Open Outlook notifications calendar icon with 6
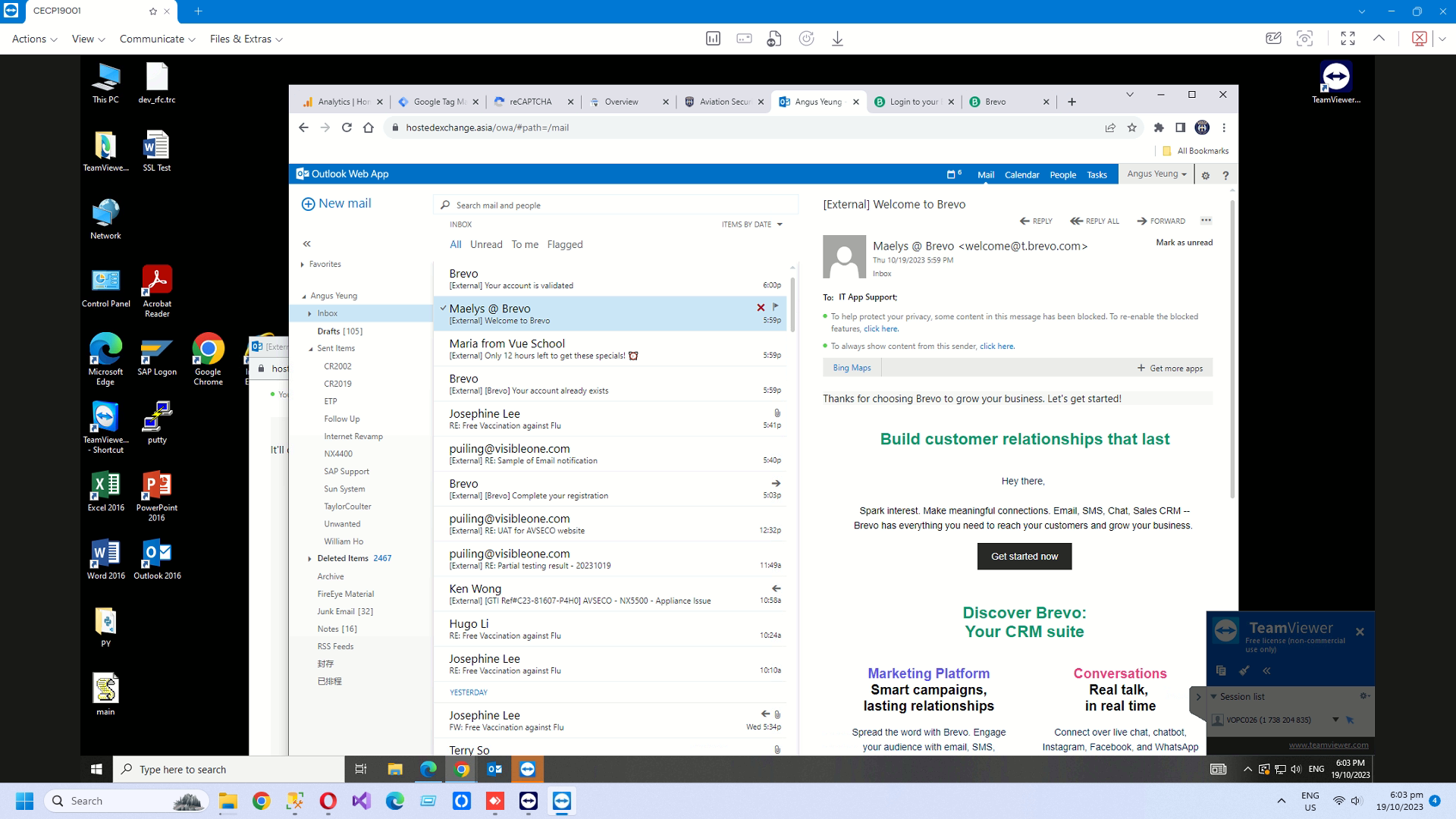The height and width of the screenshot is (819, 1456). click(x=954, y=174)
